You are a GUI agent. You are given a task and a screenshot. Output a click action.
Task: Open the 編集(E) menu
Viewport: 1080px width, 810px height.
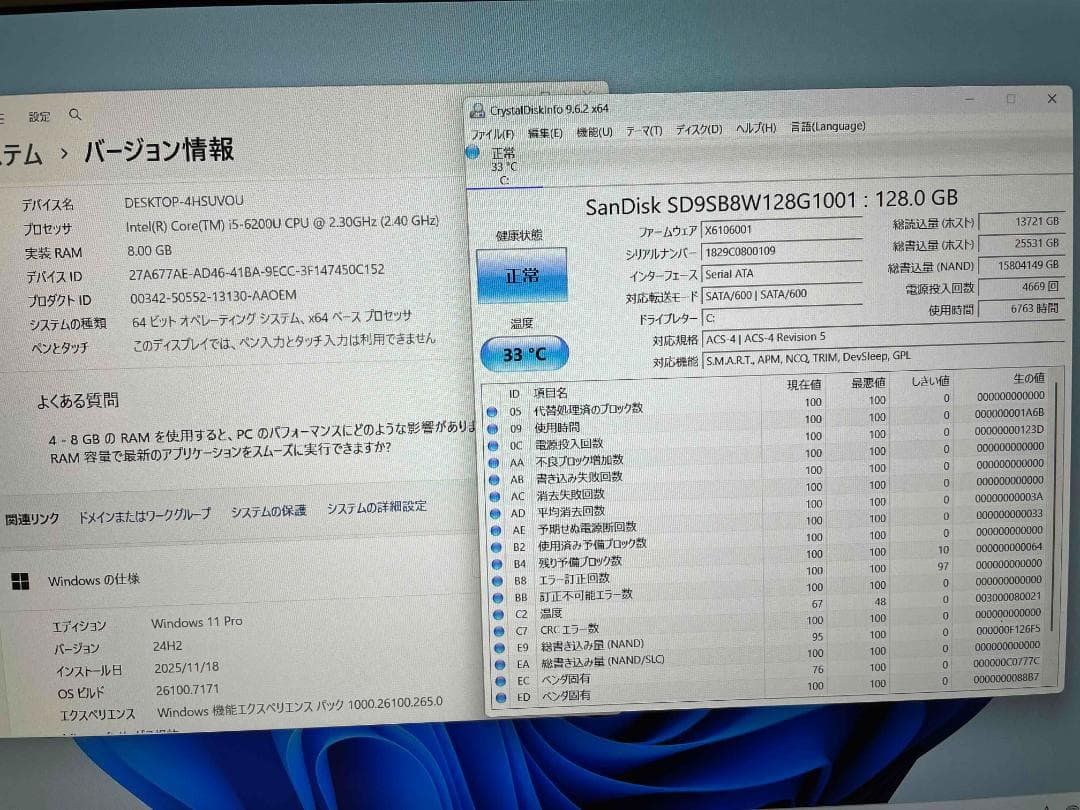[545, 133]
